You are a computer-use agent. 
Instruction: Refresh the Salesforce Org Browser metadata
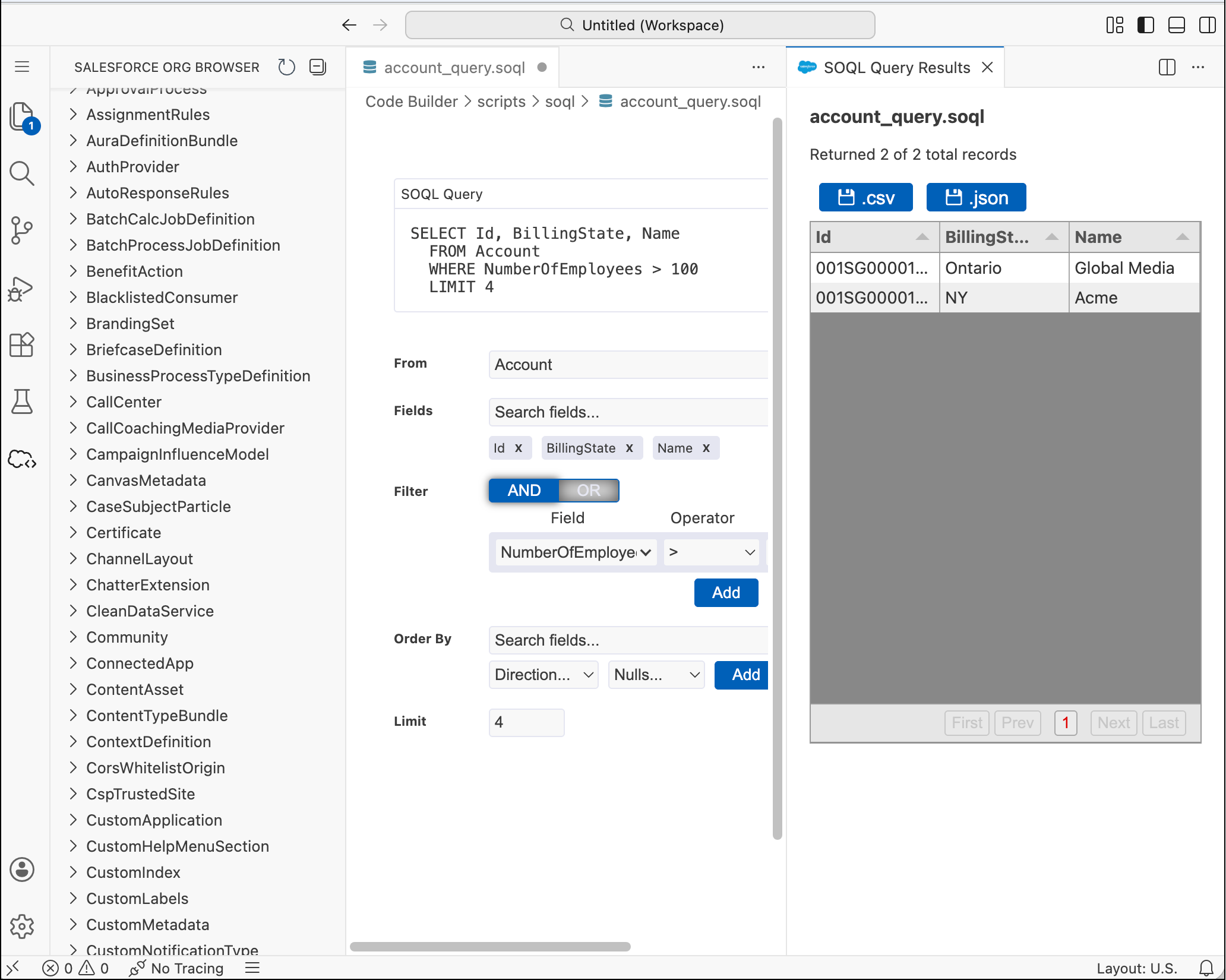[x=287, y=67]
